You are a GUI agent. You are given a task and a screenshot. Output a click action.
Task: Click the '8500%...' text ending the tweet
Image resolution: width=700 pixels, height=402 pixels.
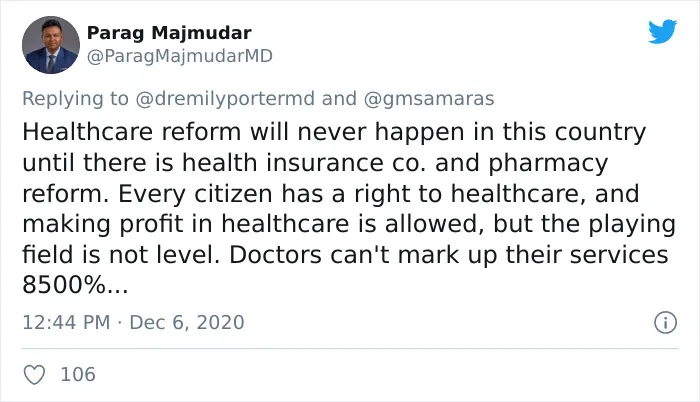pyautogui.click(x=75, y=285)
